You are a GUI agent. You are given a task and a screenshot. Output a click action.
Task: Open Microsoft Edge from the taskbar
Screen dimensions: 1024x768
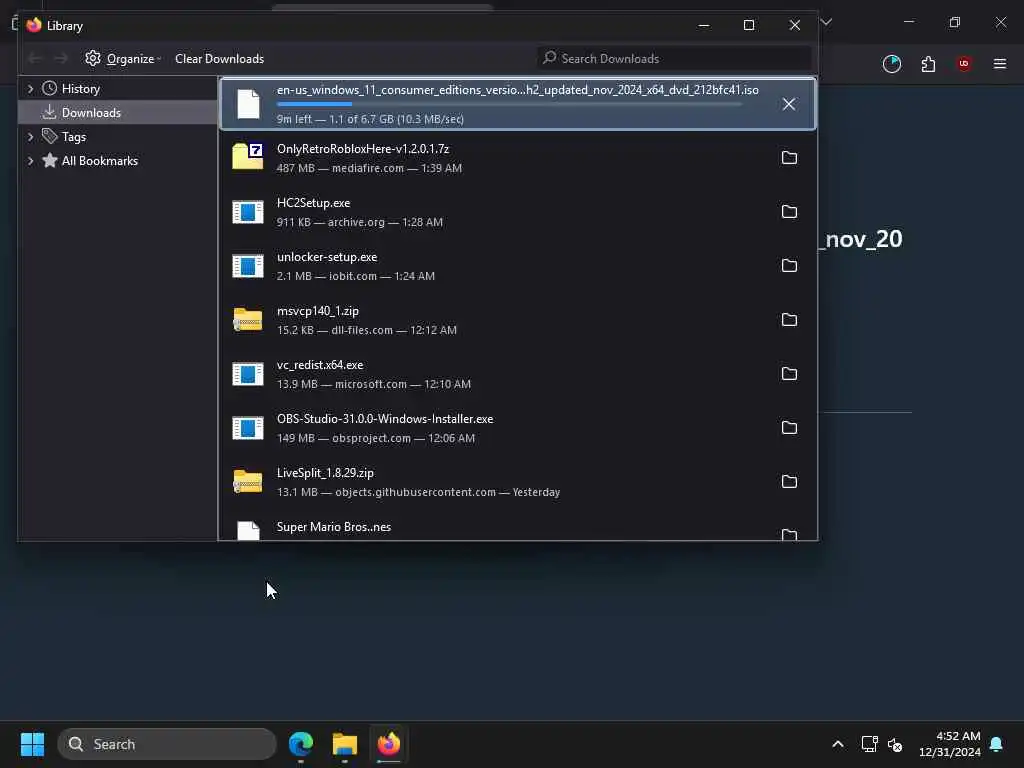point(300,744)
